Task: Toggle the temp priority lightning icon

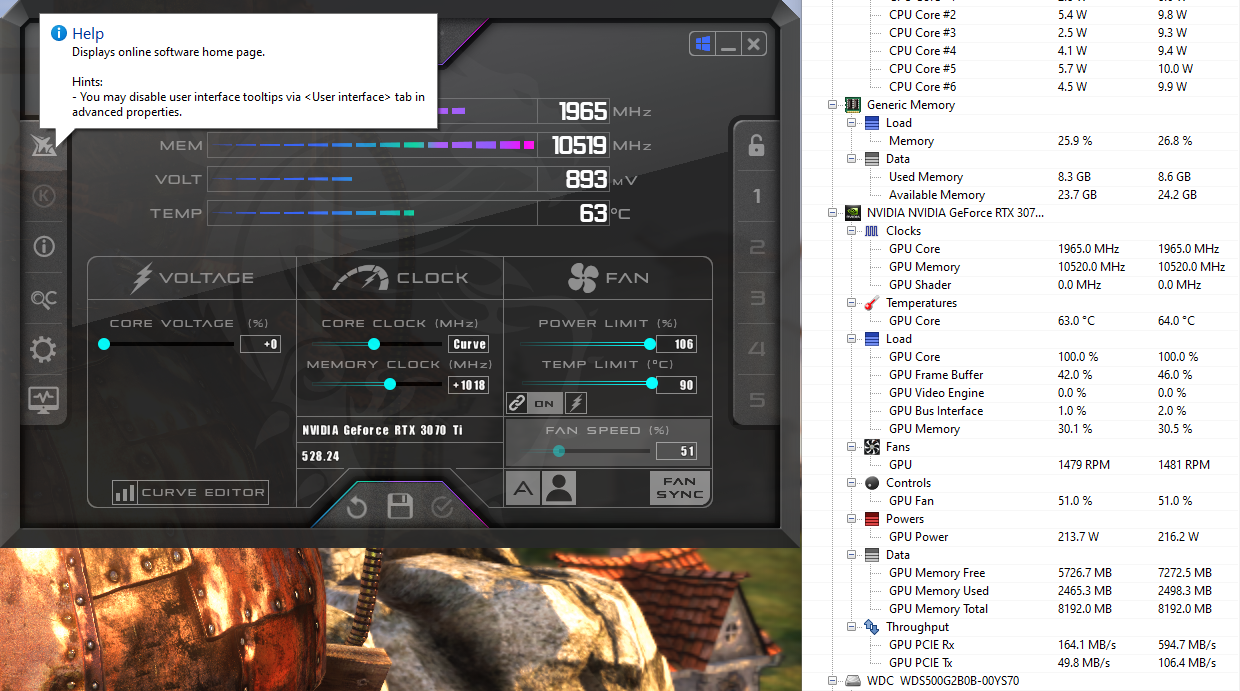Action: (576, 404)
